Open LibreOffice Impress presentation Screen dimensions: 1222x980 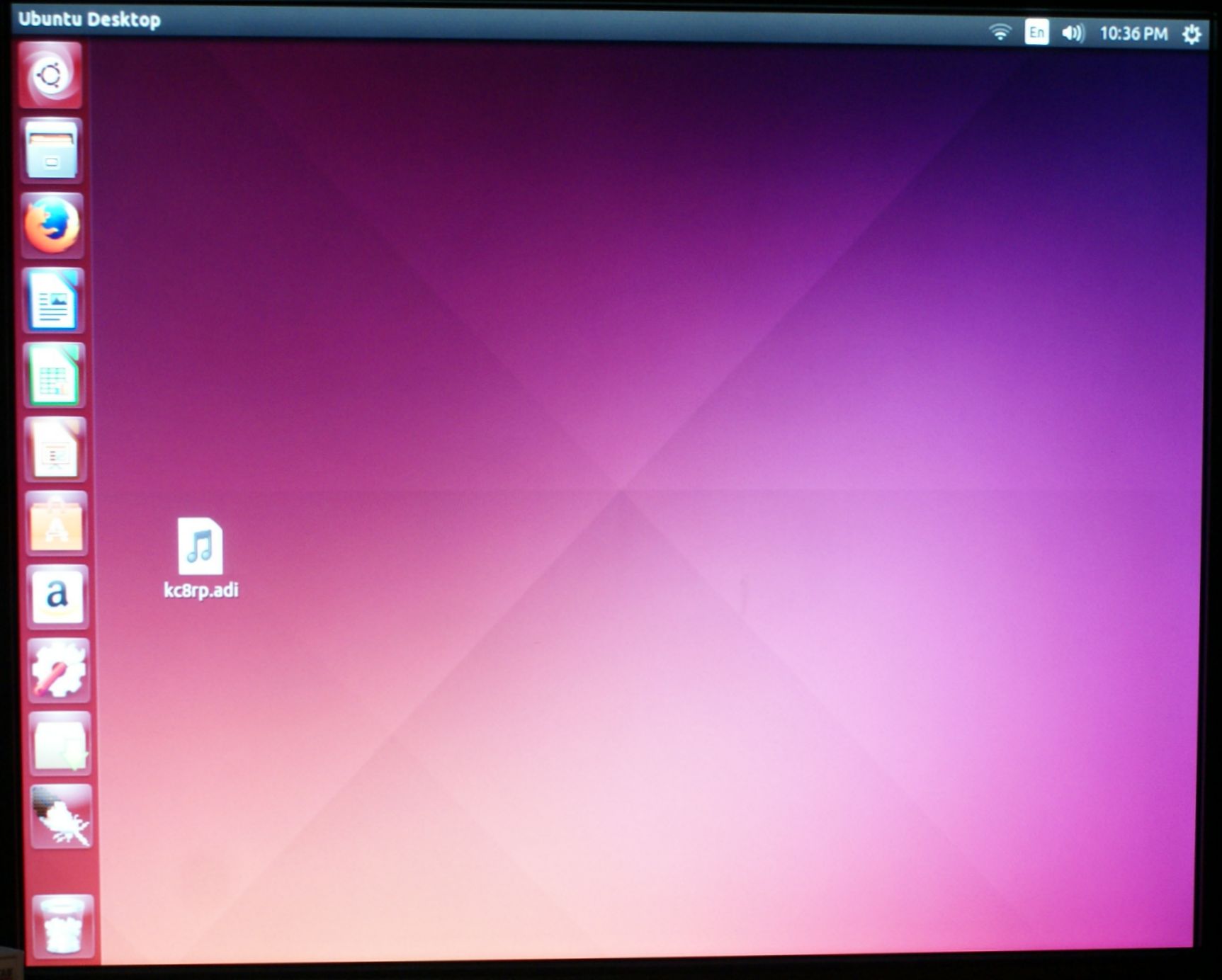tap(56, 450)
